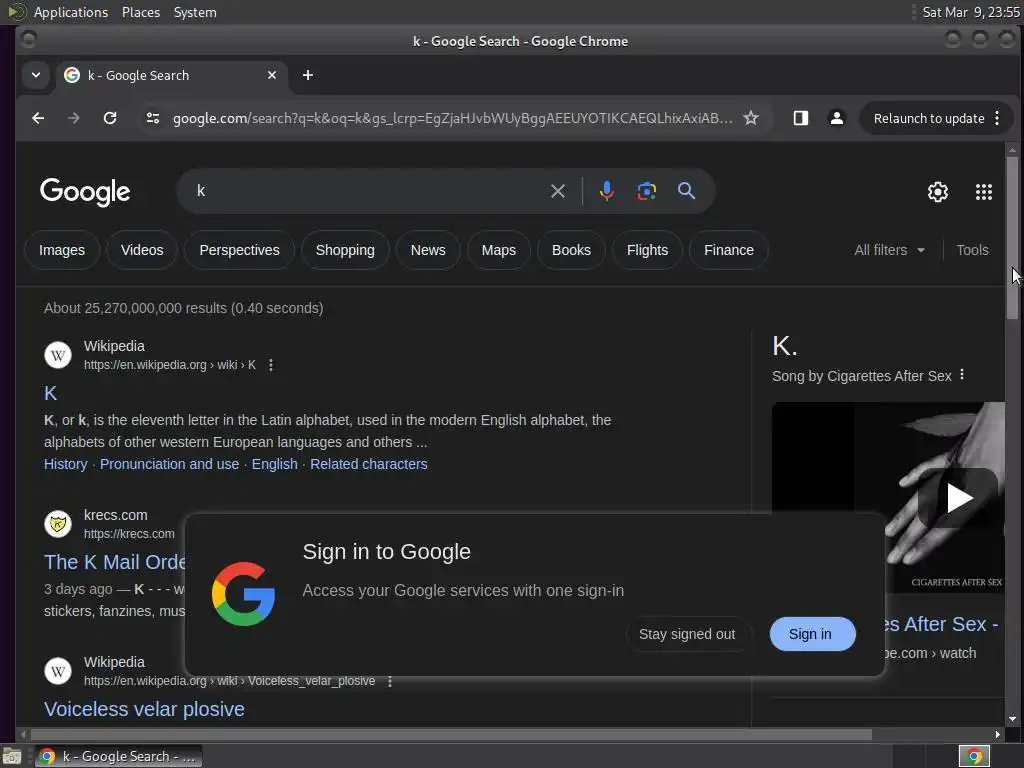Click Relaunch to update
Viewport: 1024px width, 768px height.
[929, 118]
